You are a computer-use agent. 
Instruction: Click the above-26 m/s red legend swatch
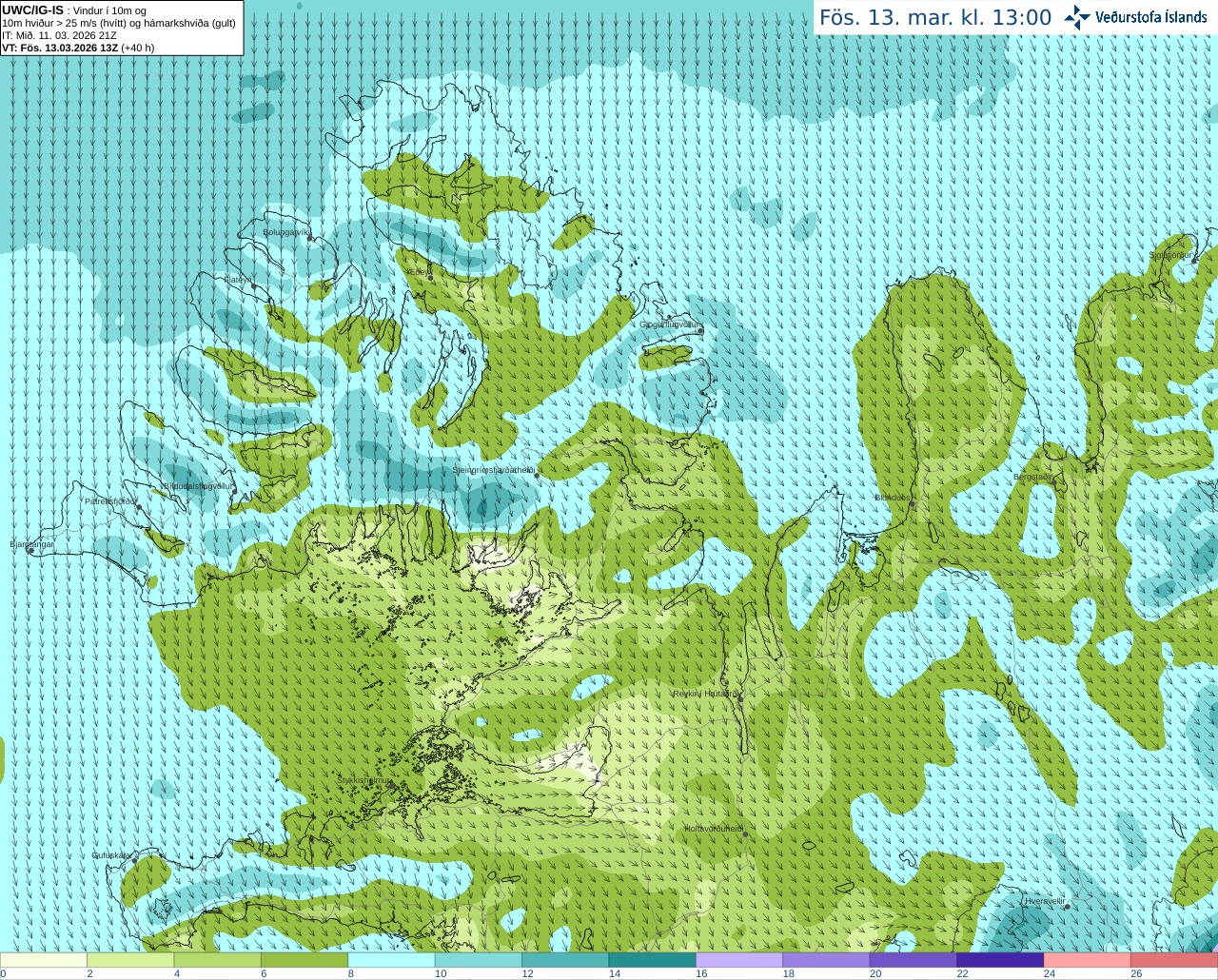point(1174,960)
